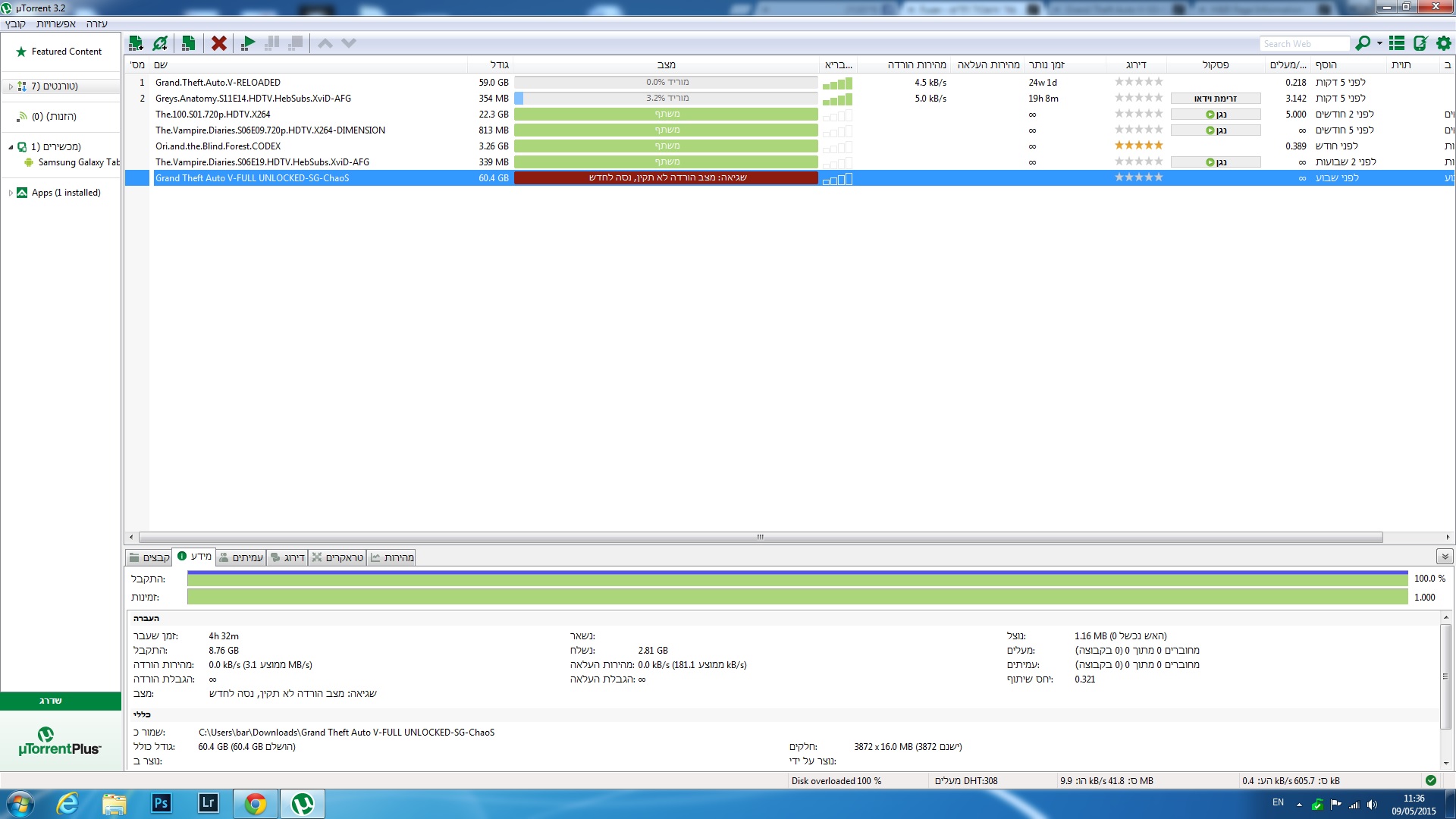The height and width of the screenshot is (819, 1456).
Task: Click נגן button for The.100.S01
Action: pyautogui.click(x=1216, y=115)
